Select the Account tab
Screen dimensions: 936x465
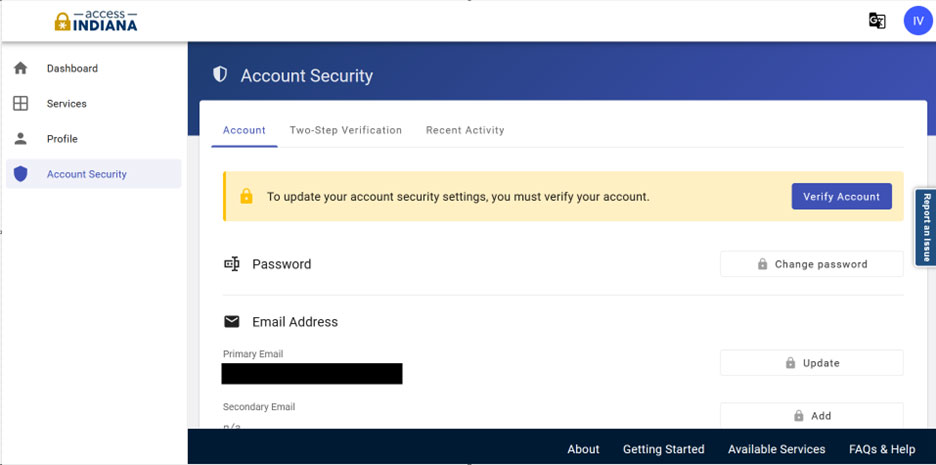point(244,130)
